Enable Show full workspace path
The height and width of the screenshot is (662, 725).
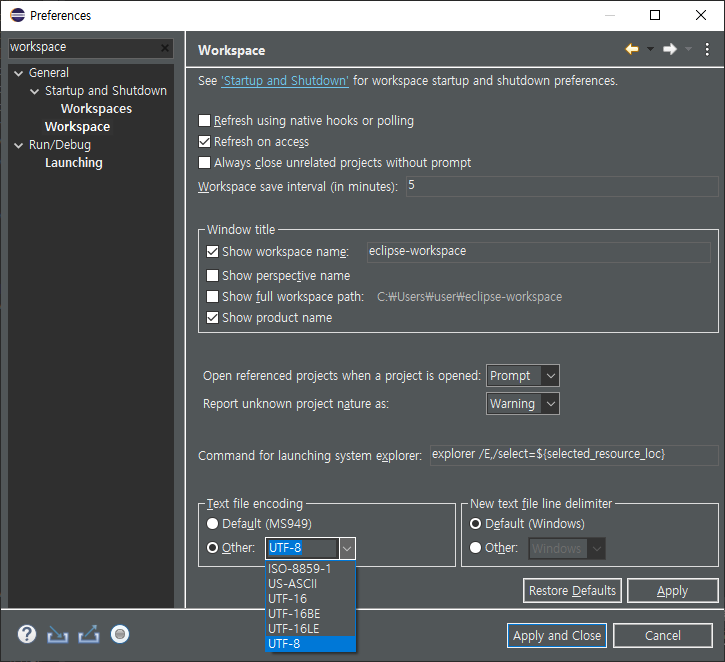click(212, 296)
